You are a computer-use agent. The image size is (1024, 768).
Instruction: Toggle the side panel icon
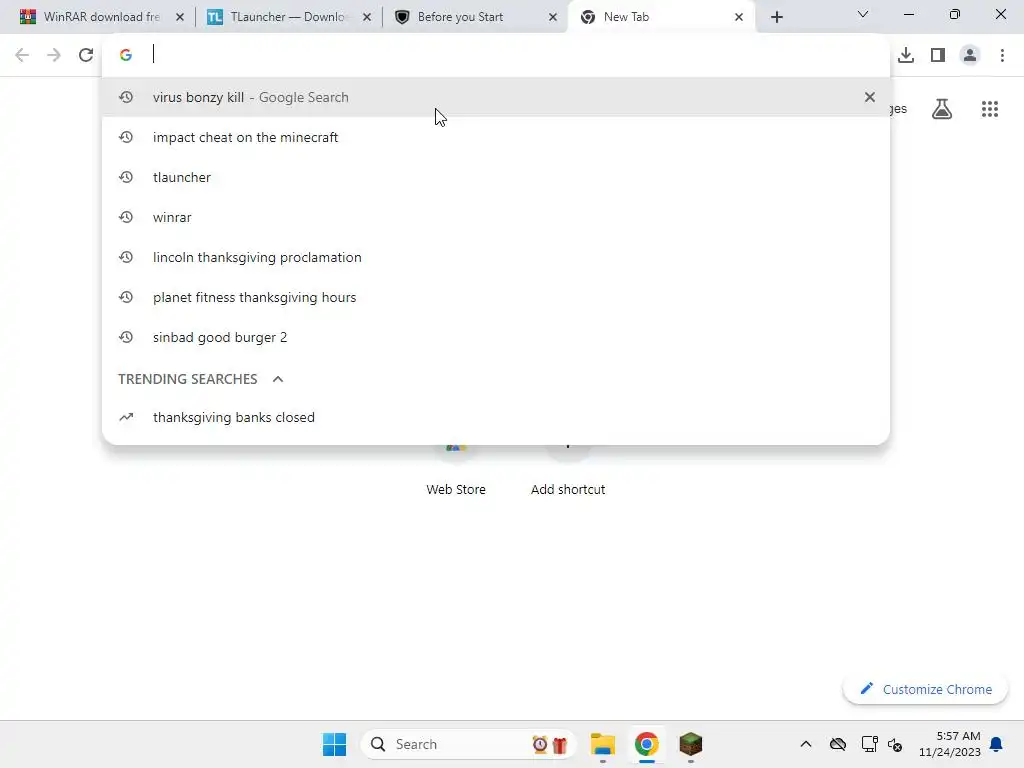(x=938, y=55)
